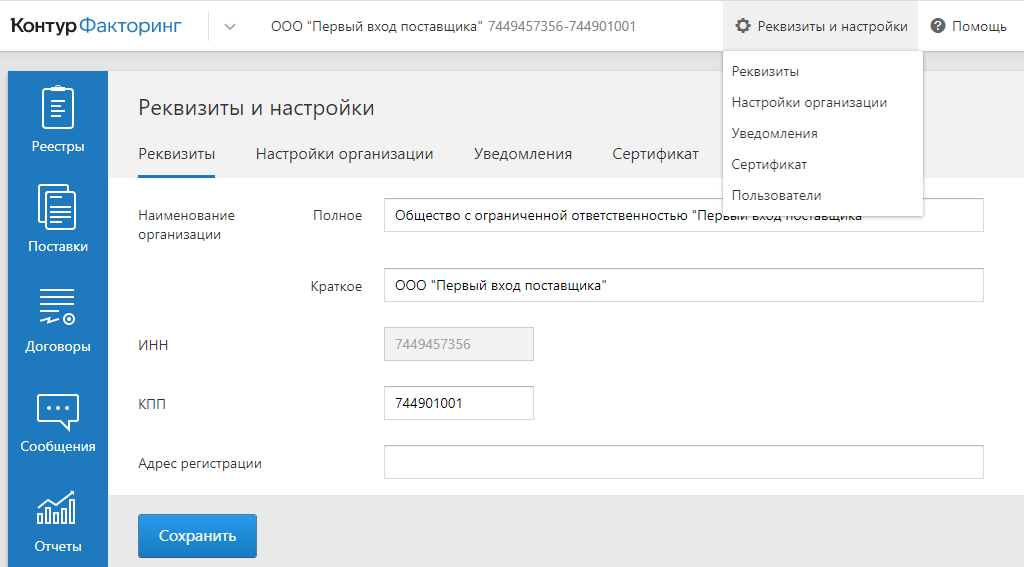Click the question mark help icon
This screenshot has width=1024, height=567.
point(938,26)
